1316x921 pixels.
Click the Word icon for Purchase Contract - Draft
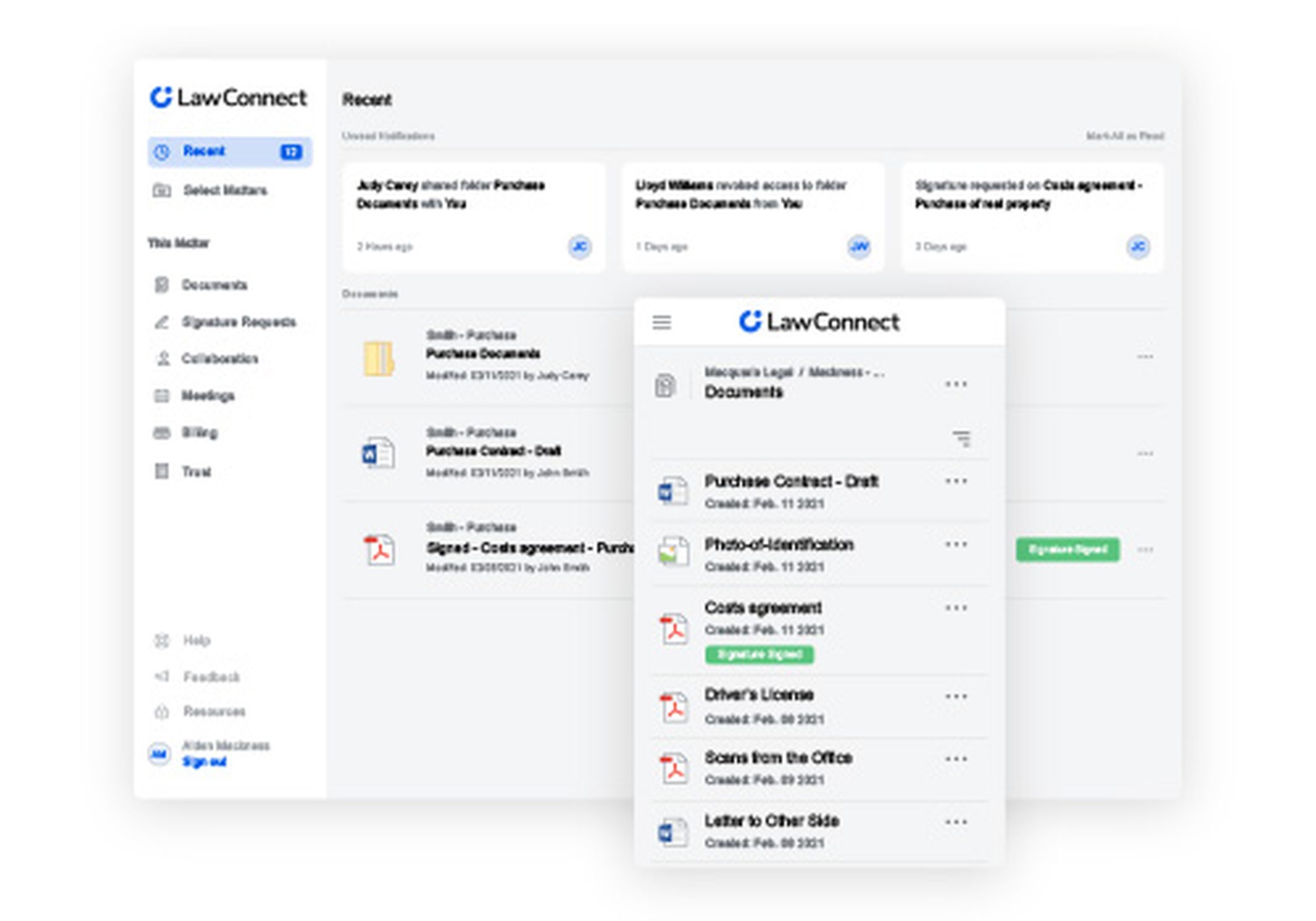click(672, 491)
